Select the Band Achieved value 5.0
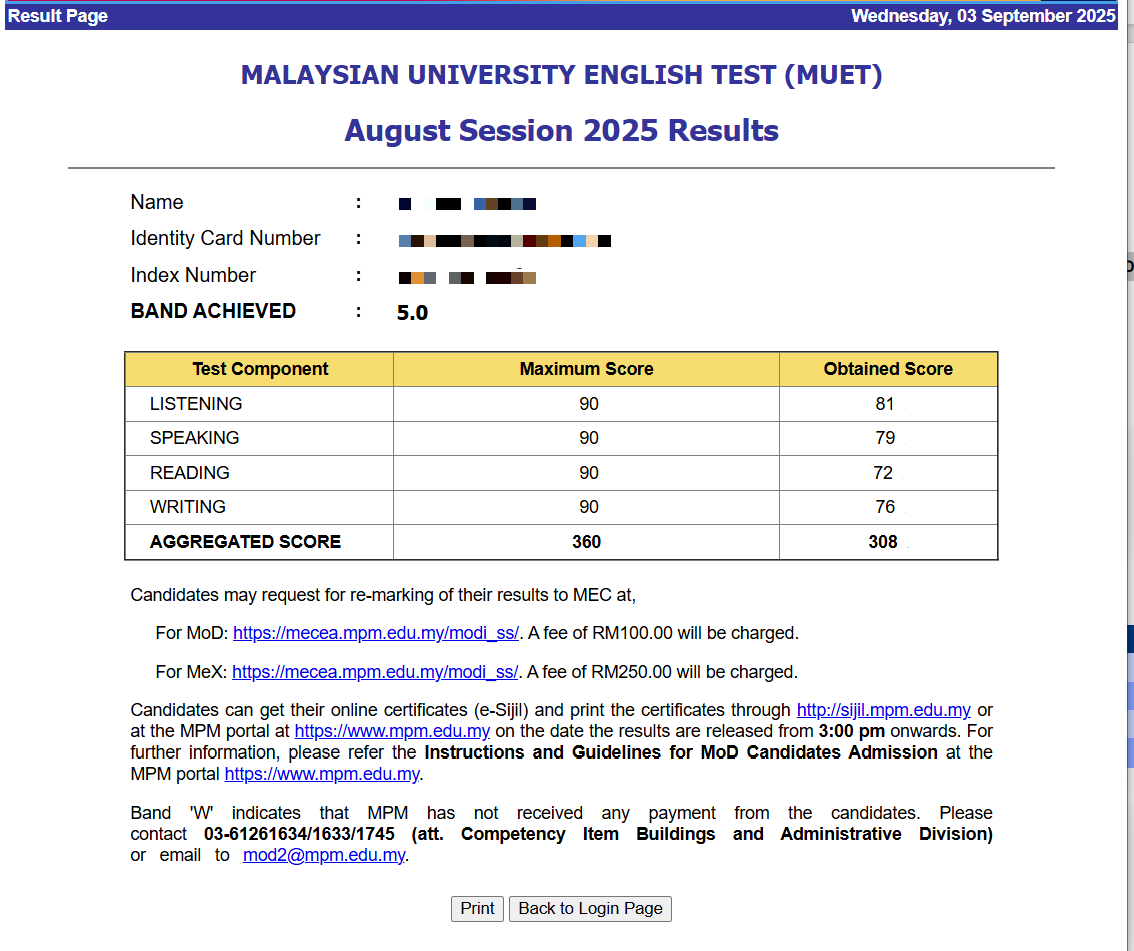1134x951 pixels. (x=412, y=313)
